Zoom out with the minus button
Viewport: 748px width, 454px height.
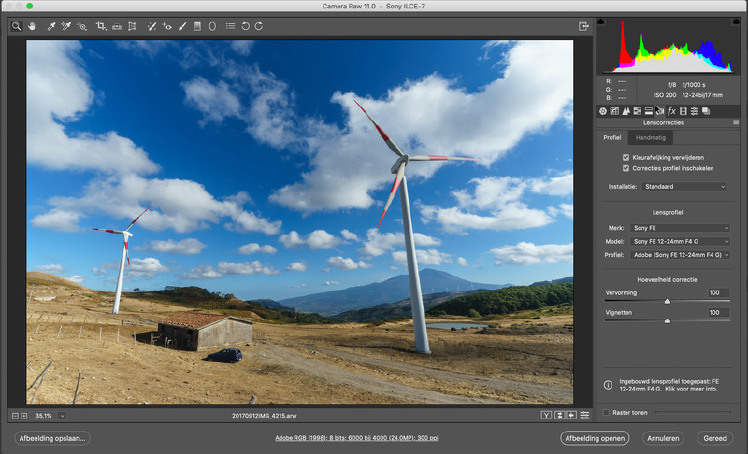tap(15, 416)
